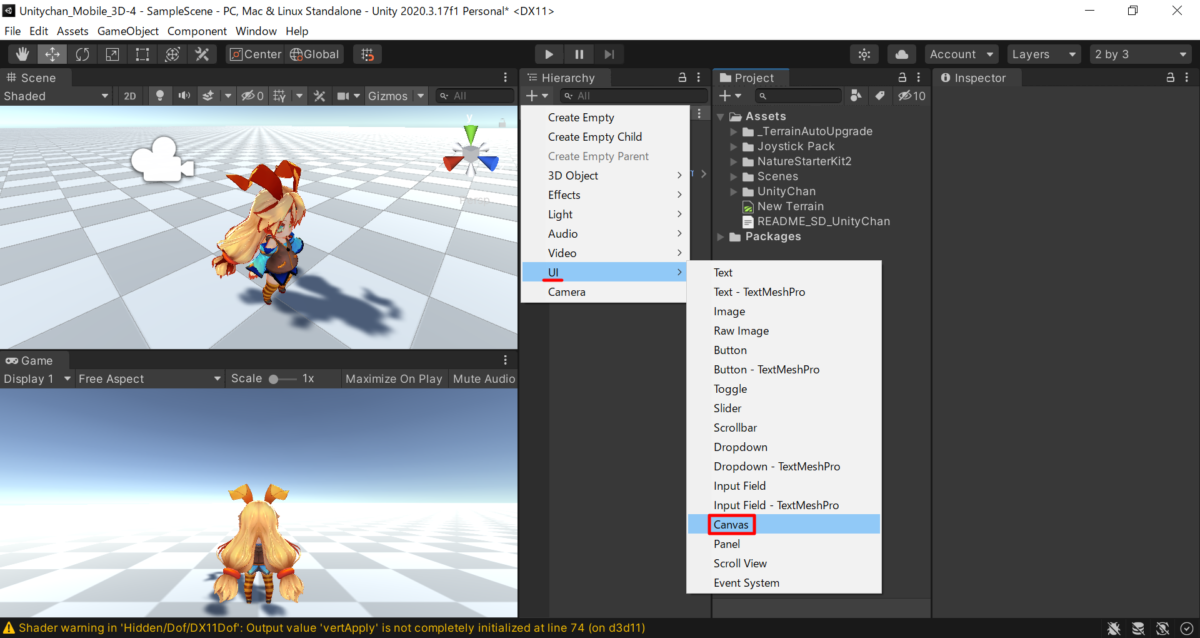The image size is (1200, 638).
Task: Select the Rect tool
Action: pyautogui.click(x=143, y=54)
